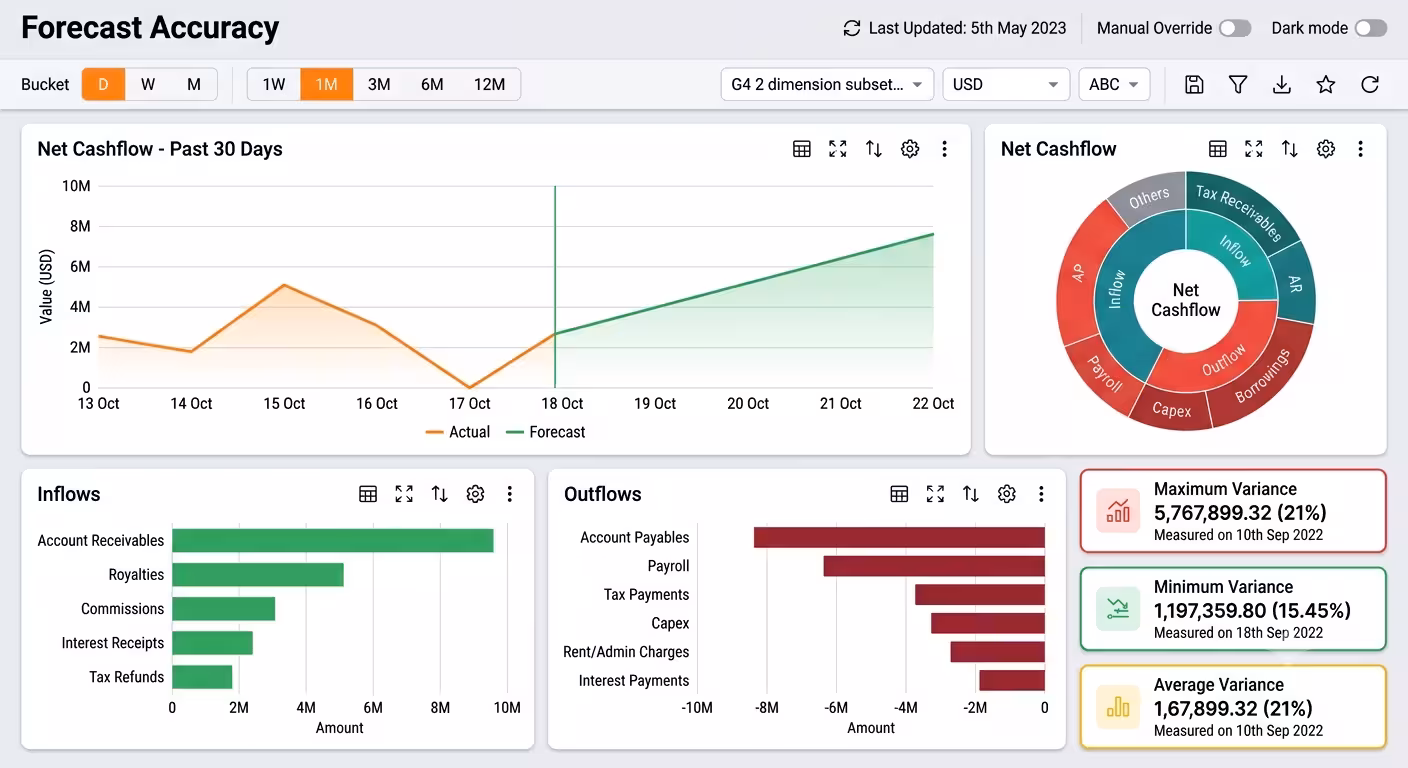The width and height of the screenshot is (1408, 768).
Task: Open the ABC dropdown
Action: (x=1114, y=84)
